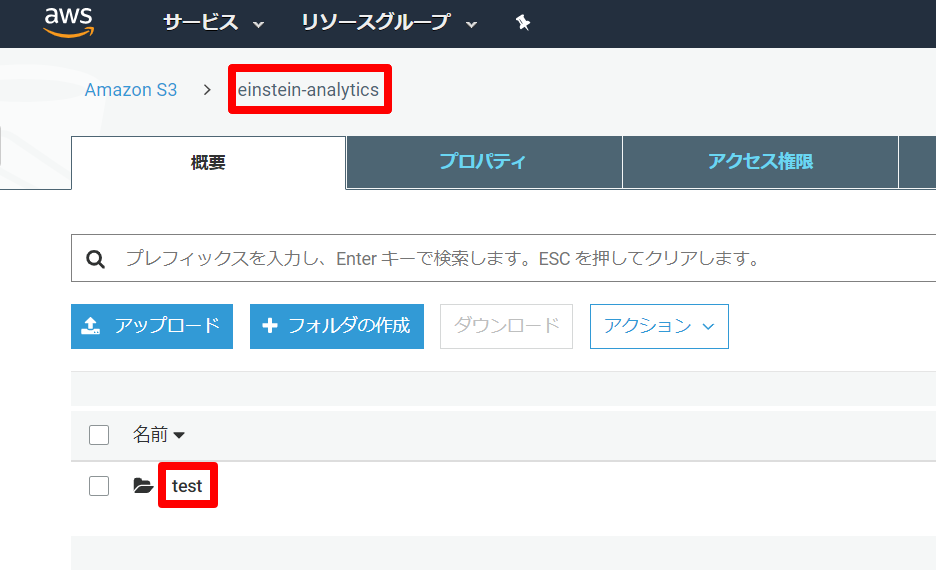Expand the サービス menu
The width and height of the screenshot is (936, 578).
[213, 23]
